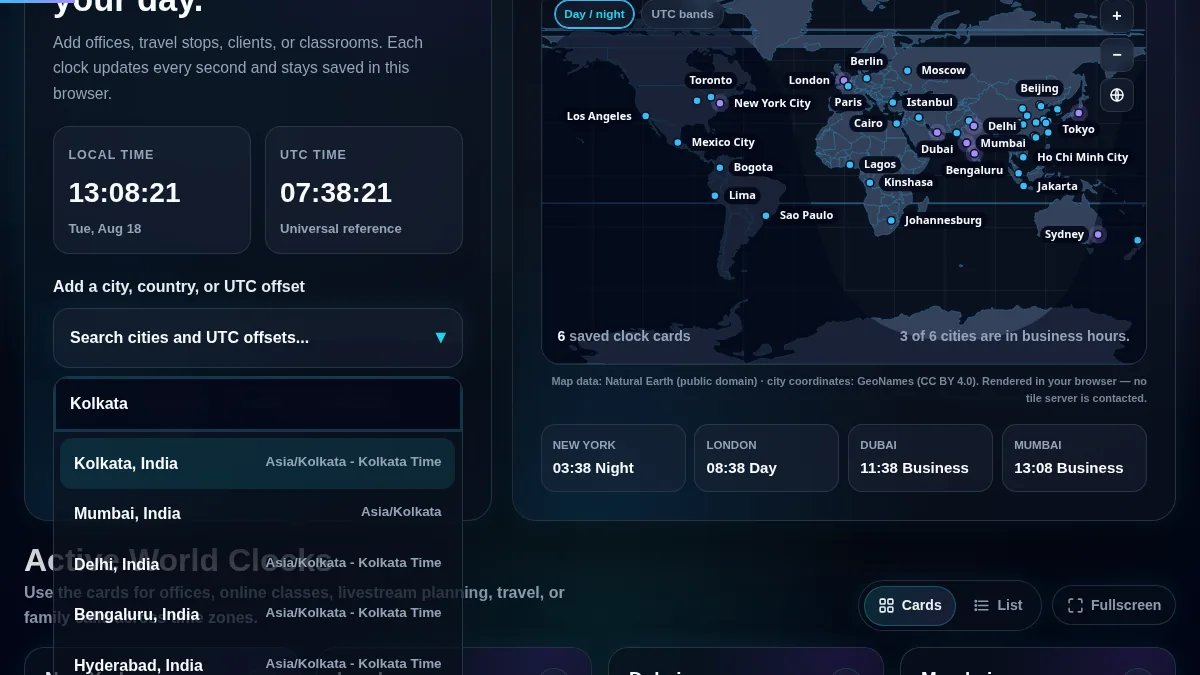Reset map view with globe icon
The width and height of the screenshot is (1200, 675).
click(x=1117, y=95)
